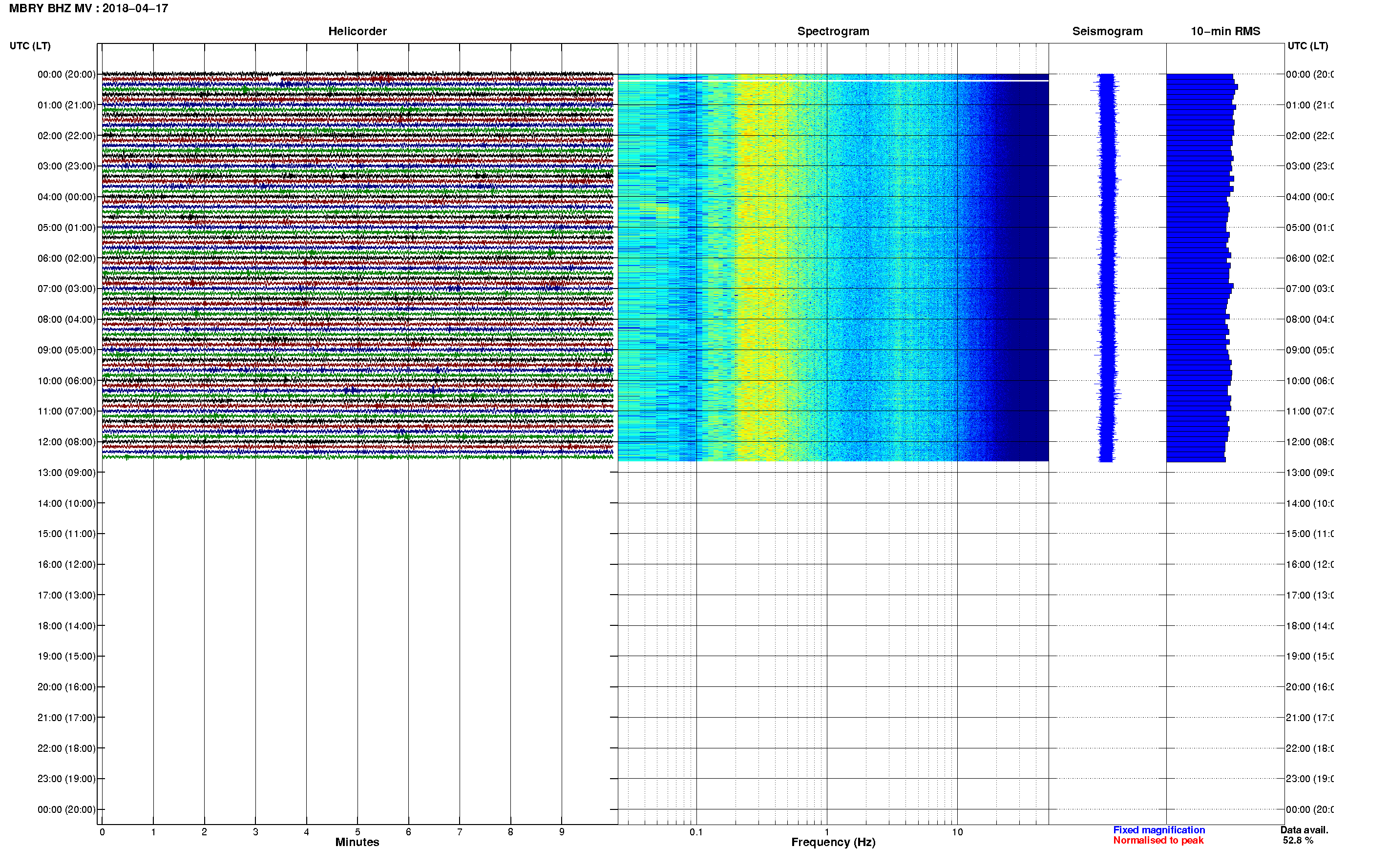Image resolution: width=1389 pixels, height=868 pixels.
Task: Click left time label '11:00 (07:00)'
Action: 66,412
